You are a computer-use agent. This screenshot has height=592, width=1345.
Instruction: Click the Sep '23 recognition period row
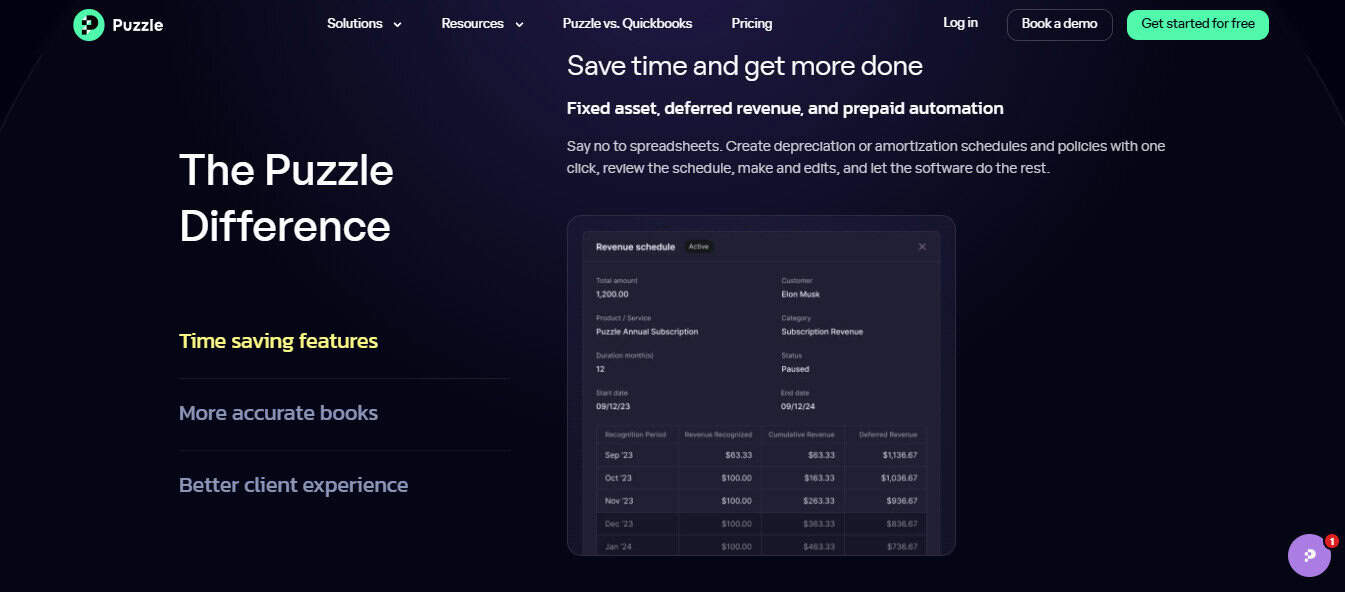tap(761, 455)
